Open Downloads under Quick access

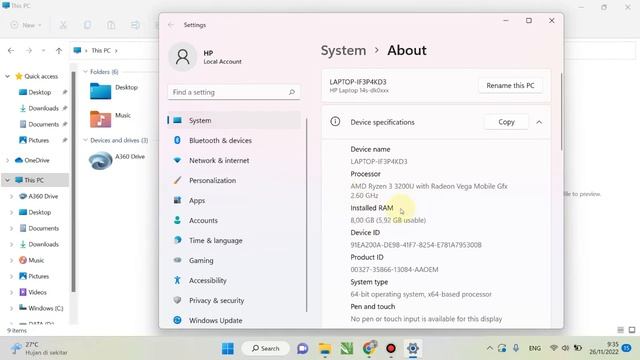coord(43,108)
